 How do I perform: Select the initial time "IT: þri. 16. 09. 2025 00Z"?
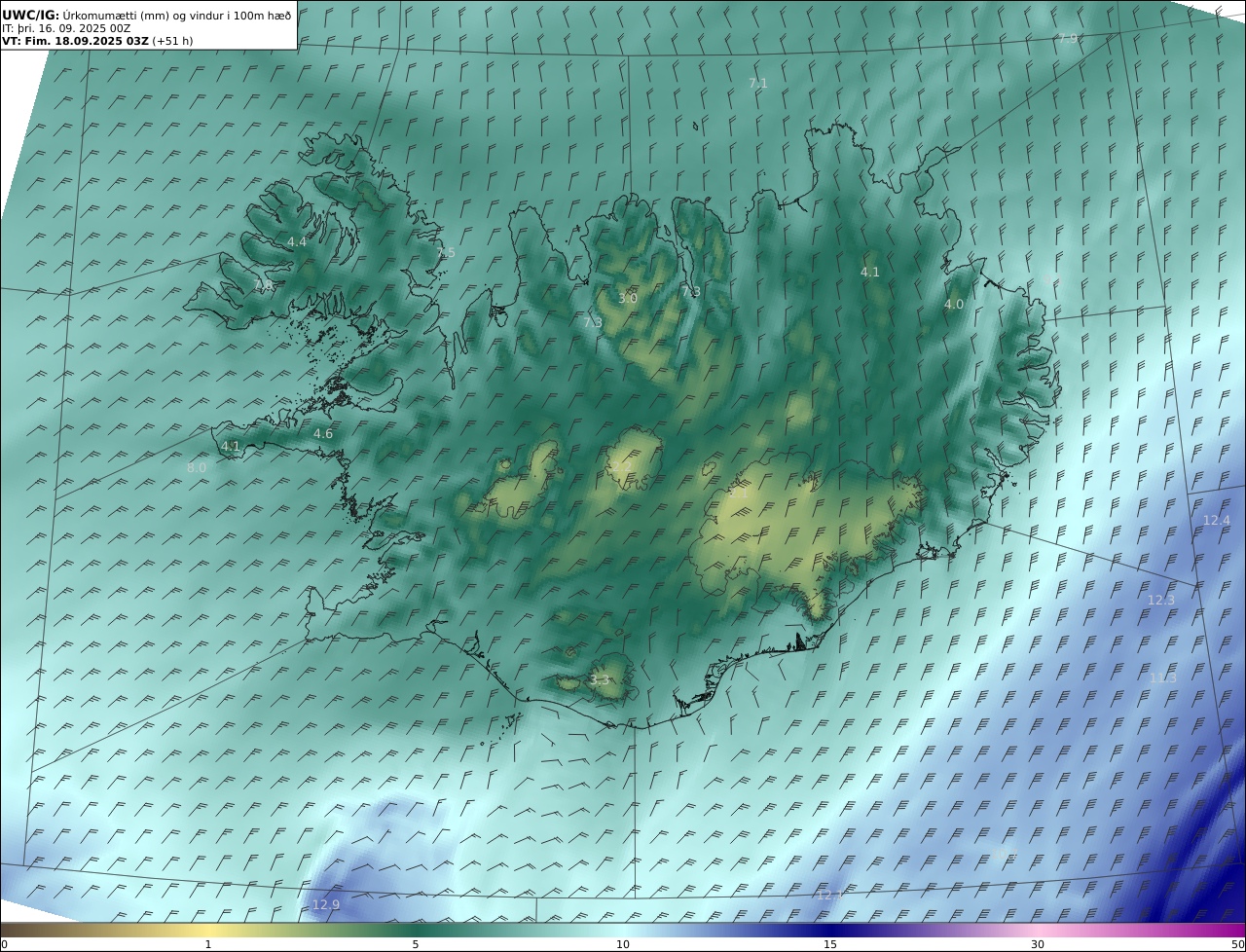(x=66, y=28)
